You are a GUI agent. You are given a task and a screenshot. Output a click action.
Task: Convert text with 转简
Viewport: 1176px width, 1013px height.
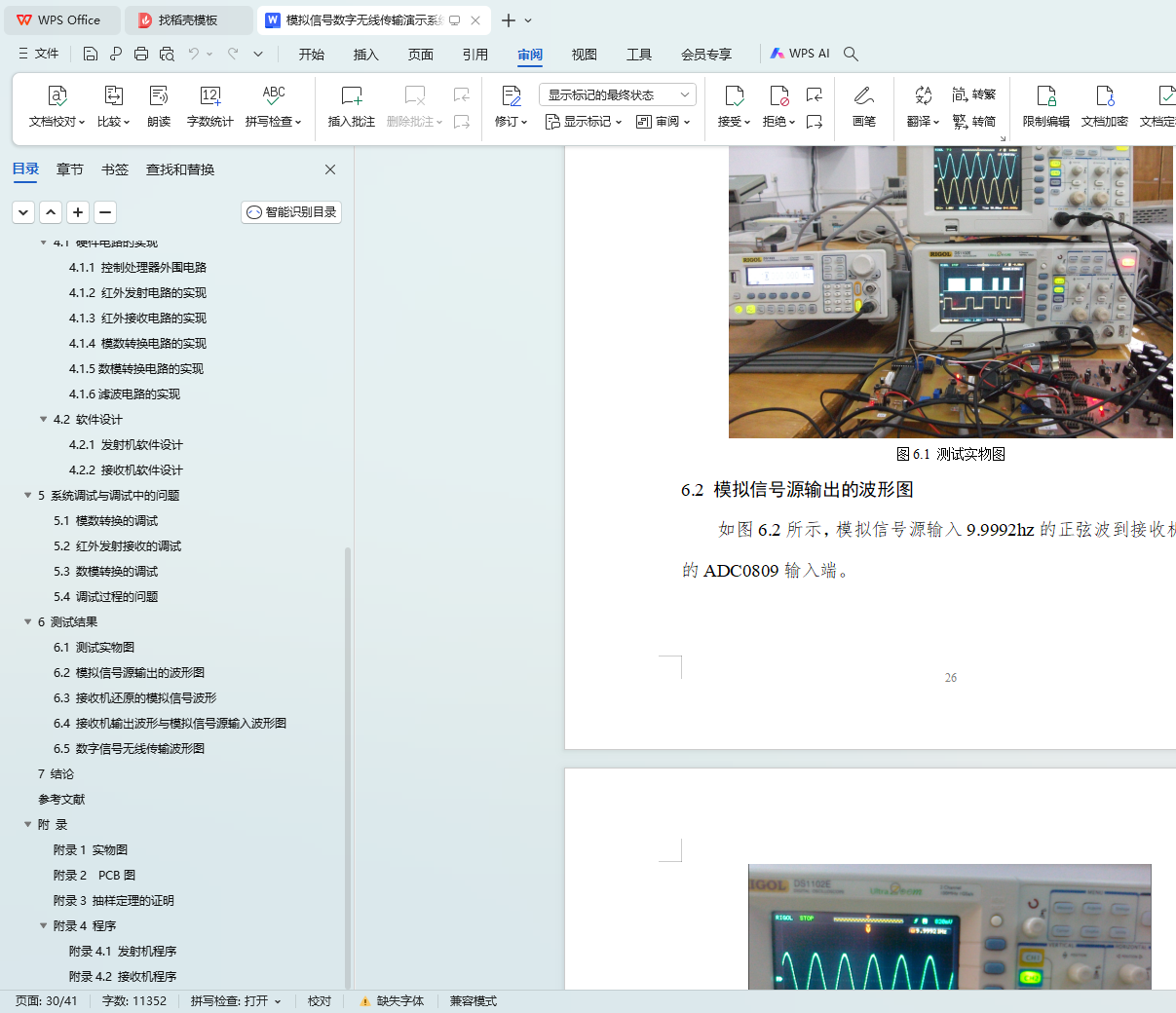[x=974, y=122]
